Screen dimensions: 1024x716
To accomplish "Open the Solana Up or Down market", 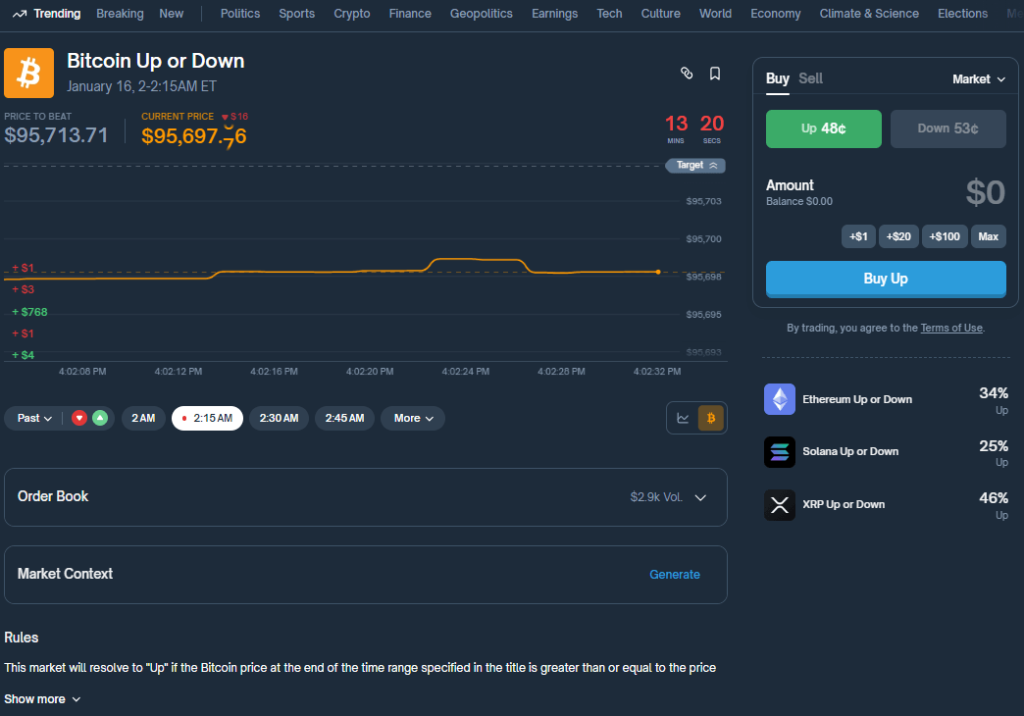I will click(850, 451).
